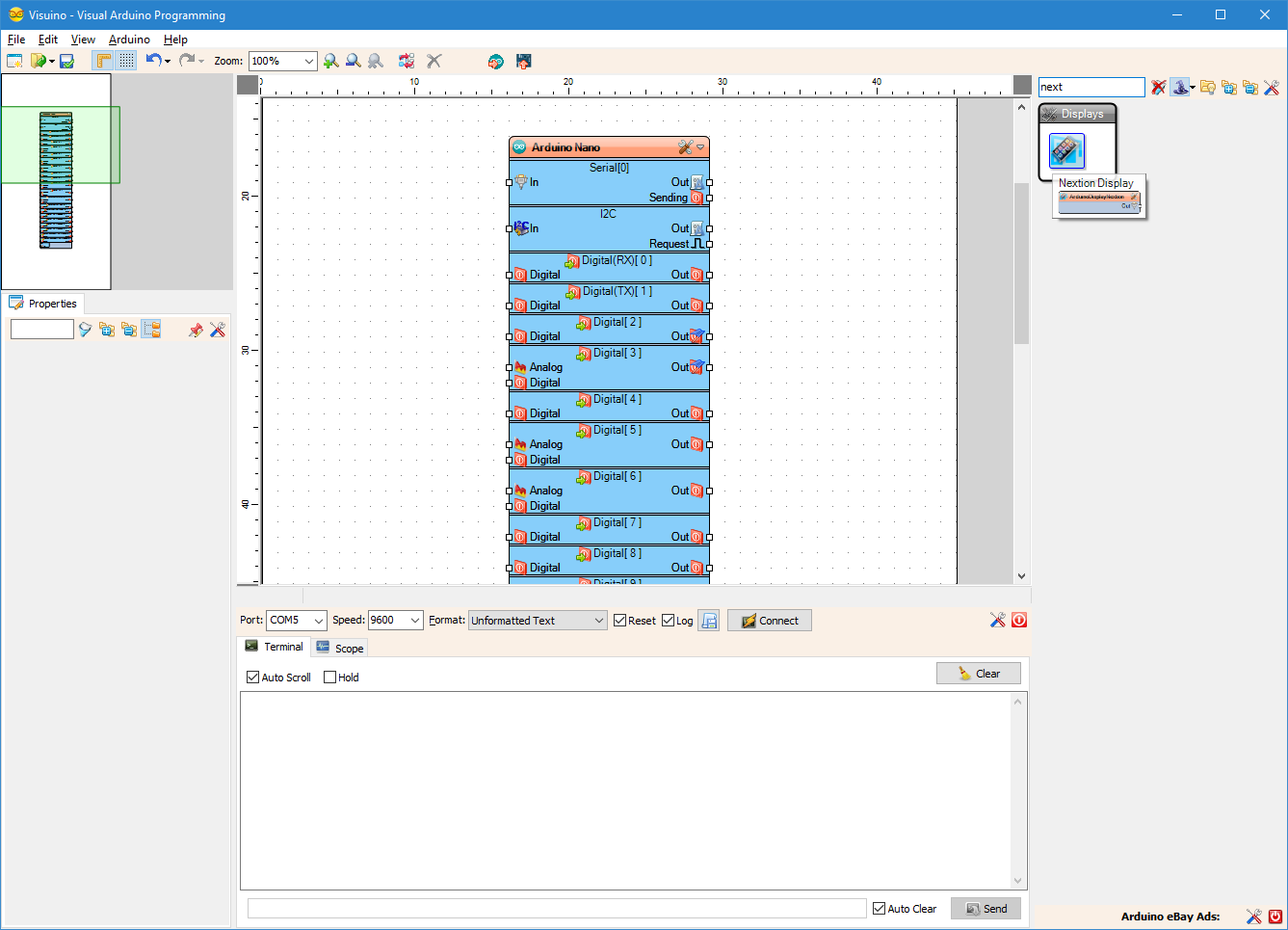
Task: Click the delete selection X toolbar icon
Action: 434,61
